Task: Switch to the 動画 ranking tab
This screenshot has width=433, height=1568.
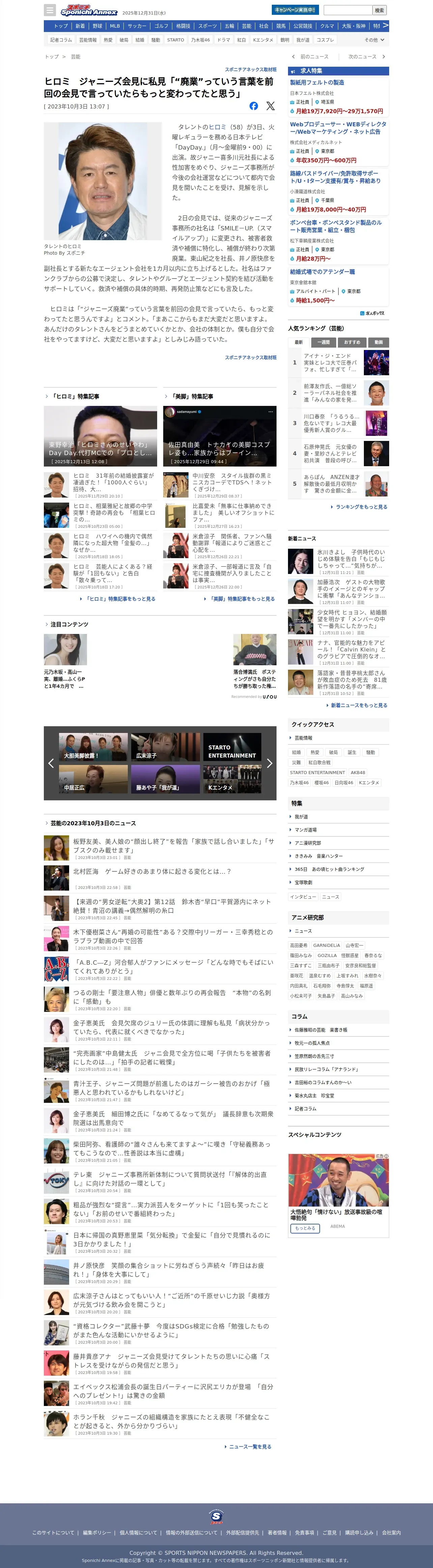Action: [x=379, y=342]
